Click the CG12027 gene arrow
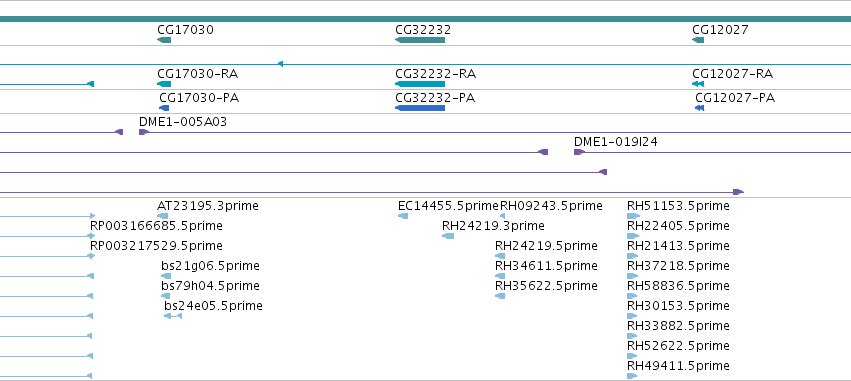This screenshot has height=381, width=851. 698,40
